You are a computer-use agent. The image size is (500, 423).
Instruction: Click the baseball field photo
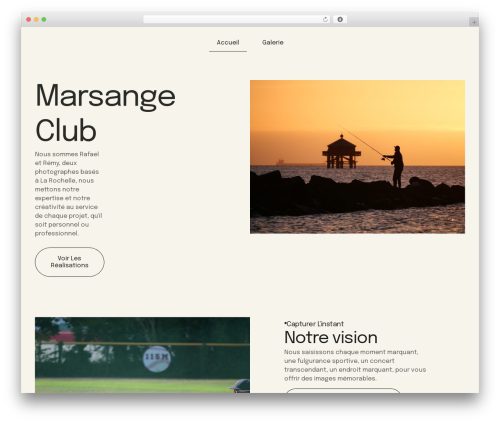(x=142, y=355)
